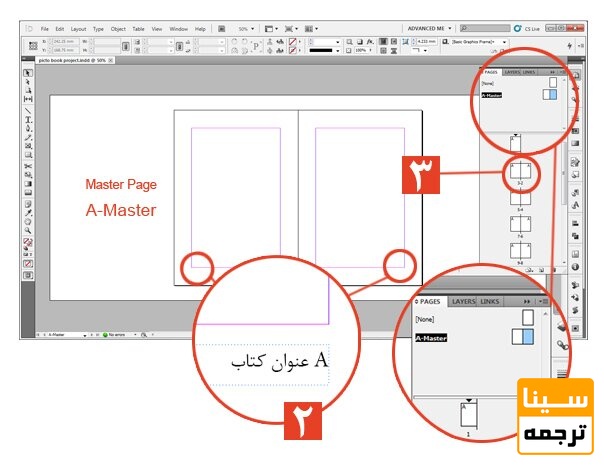Open the Object menu

118,29
